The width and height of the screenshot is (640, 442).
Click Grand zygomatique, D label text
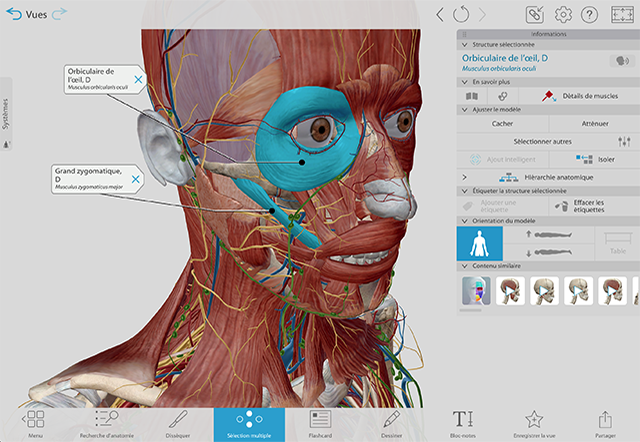click(88, 175)
